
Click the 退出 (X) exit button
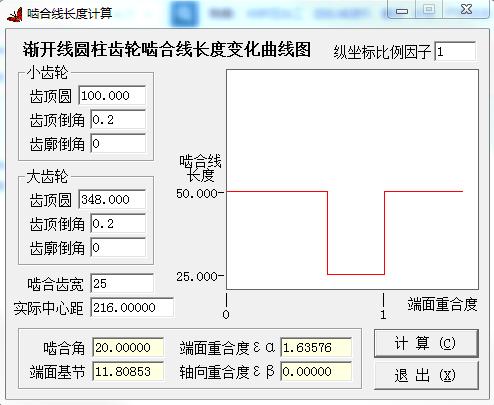[x=426, y=375]
